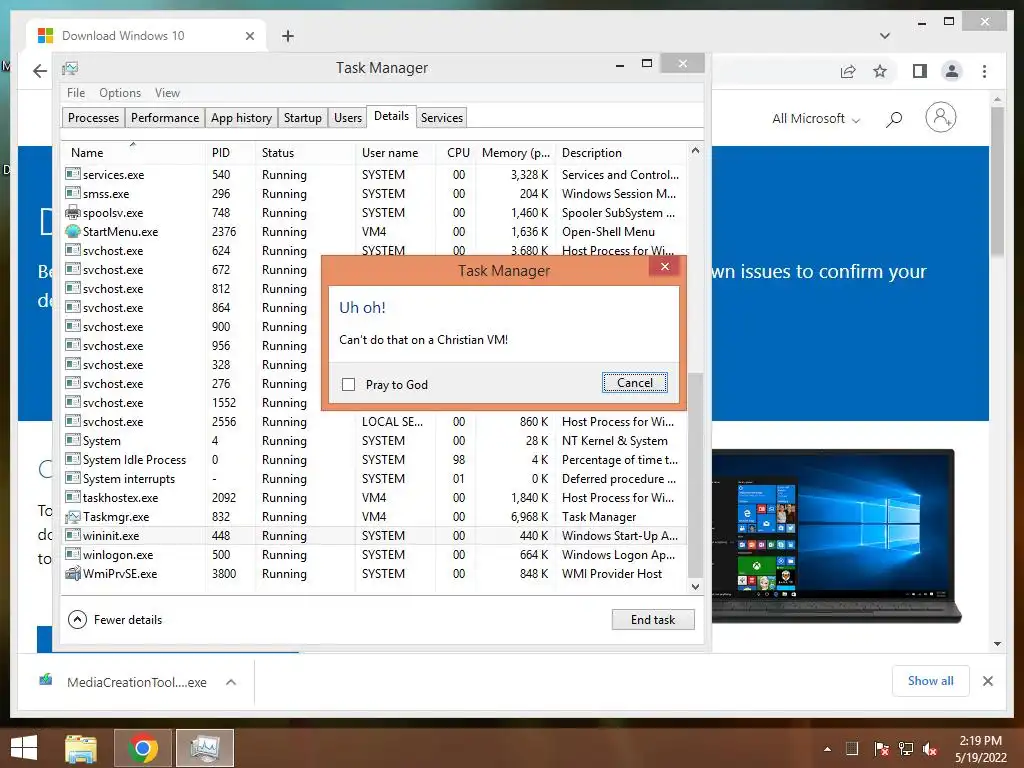
Task: Click the Chrome share page icon
Action: pyautogui.click(x=848, y=71)
